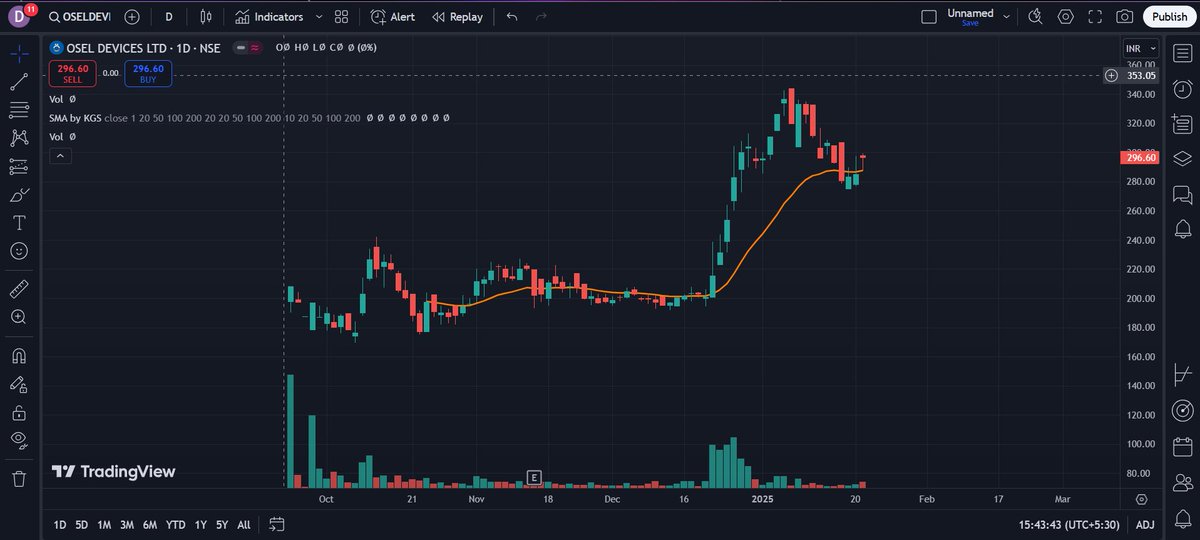This screenshot has width=1200, height=540.
Task: Toggle stay in drawing mode
Action: 19,384
